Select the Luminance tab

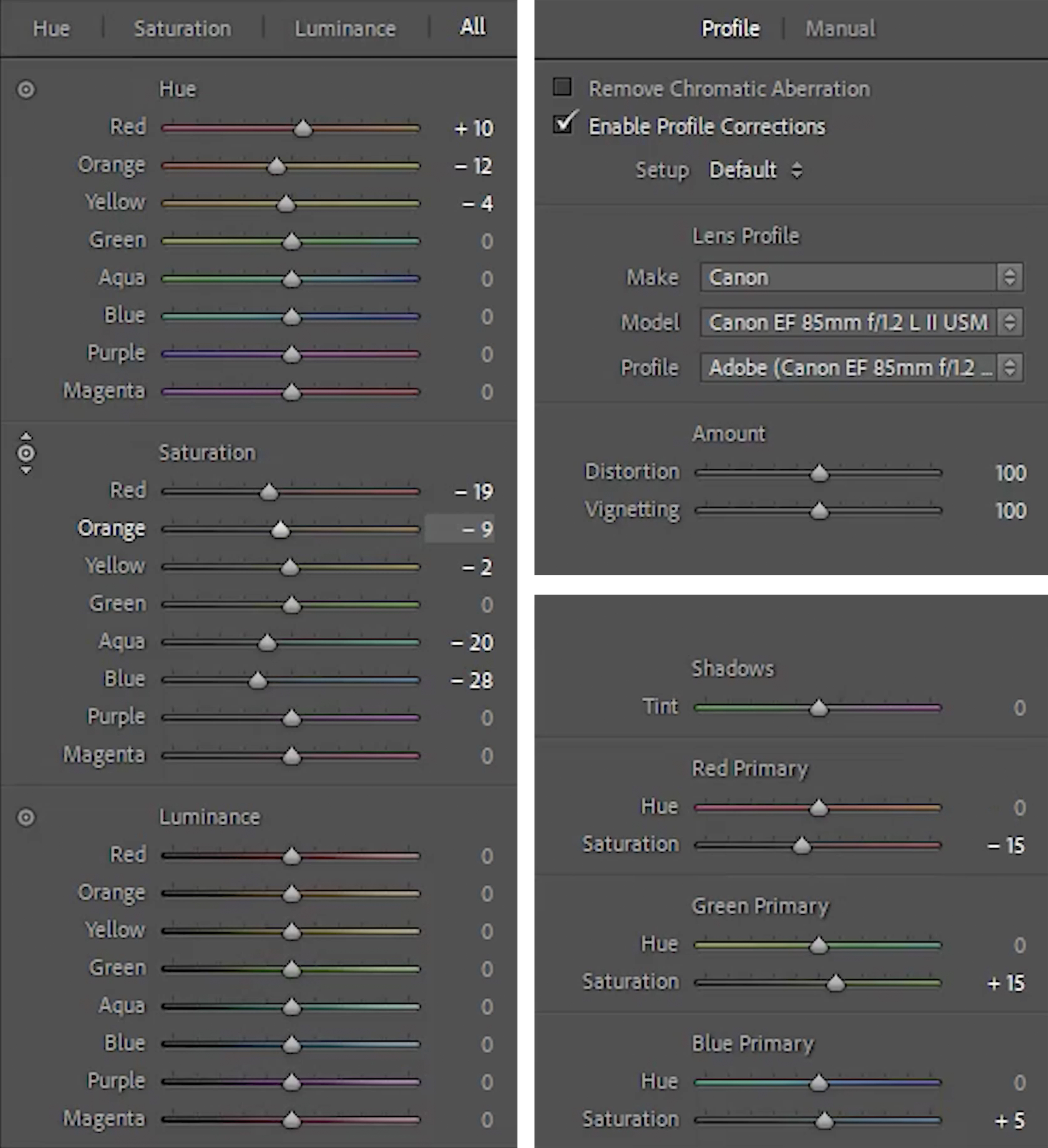(x=345, y=28)
